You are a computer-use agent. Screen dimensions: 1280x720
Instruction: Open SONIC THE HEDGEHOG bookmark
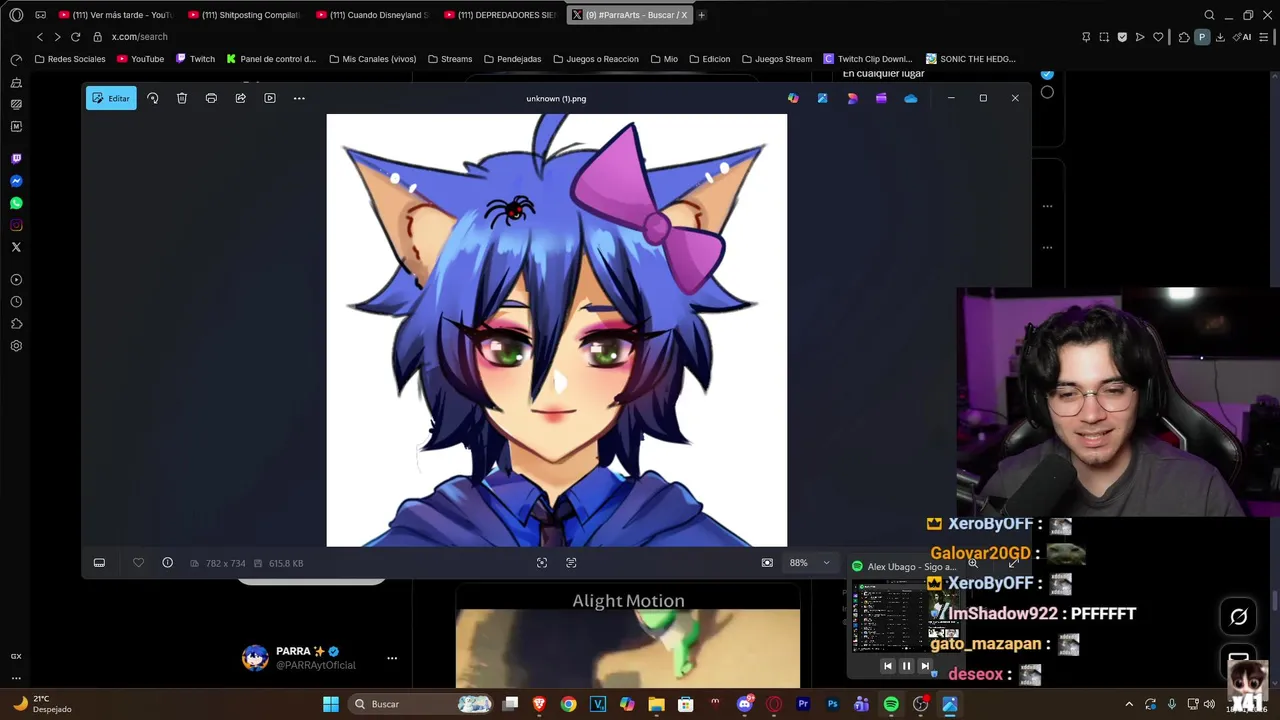971,59
